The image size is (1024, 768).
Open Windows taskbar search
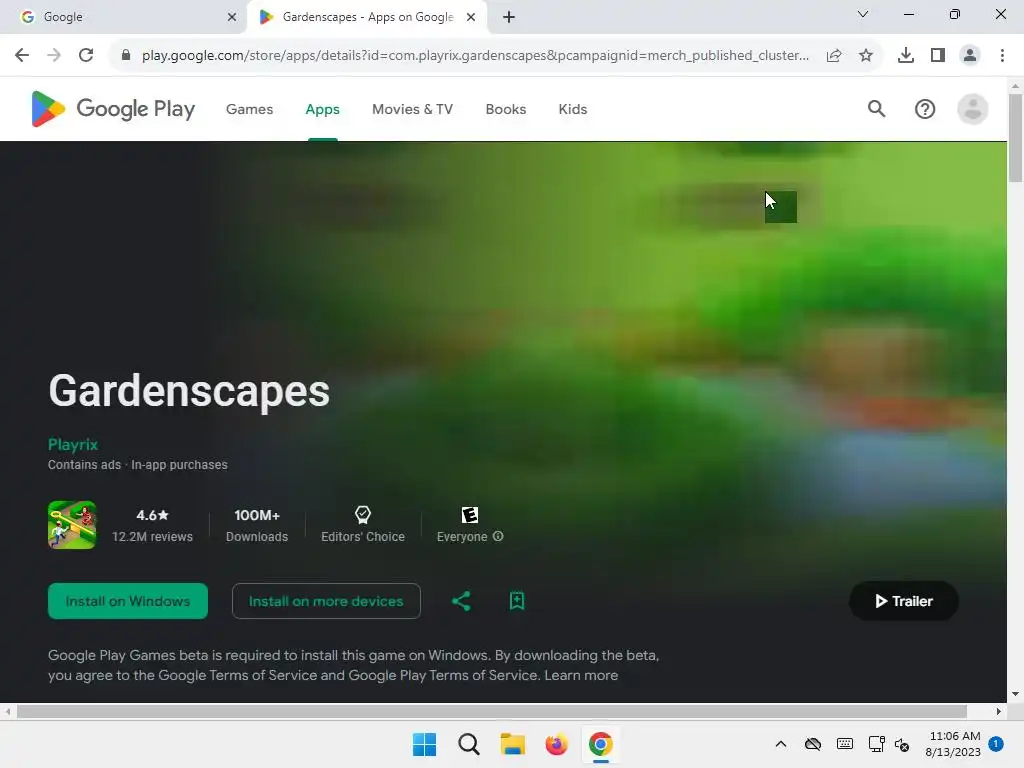point(469,744)
